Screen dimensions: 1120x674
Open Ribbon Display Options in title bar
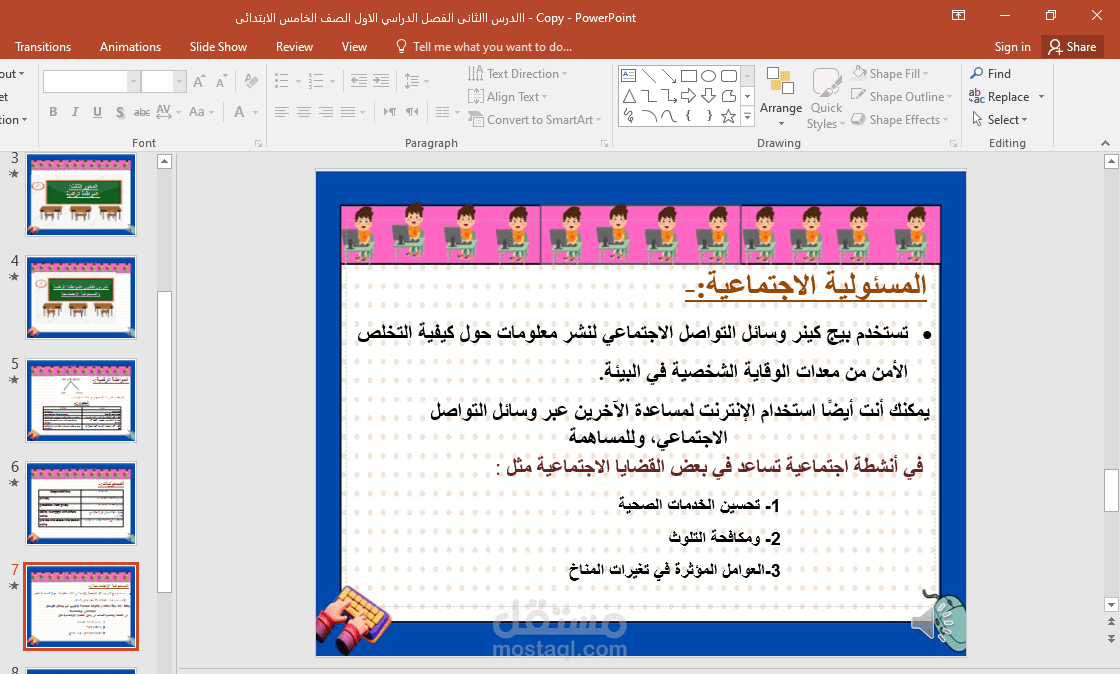(x=959, y=16)
